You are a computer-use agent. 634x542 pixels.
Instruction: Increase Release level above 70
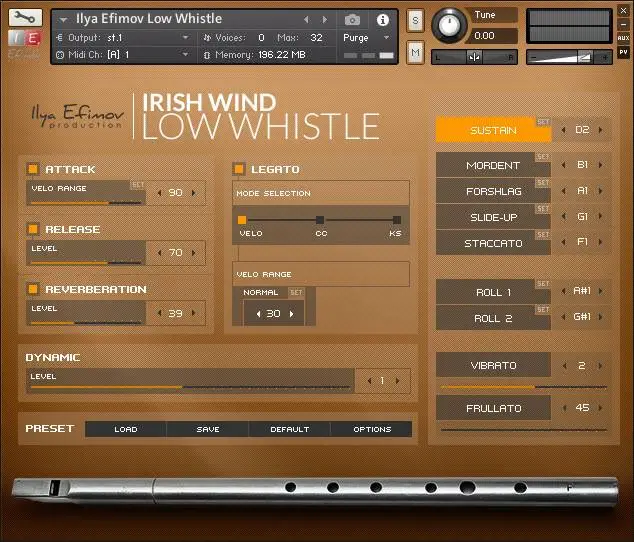[x=194, y=253]
